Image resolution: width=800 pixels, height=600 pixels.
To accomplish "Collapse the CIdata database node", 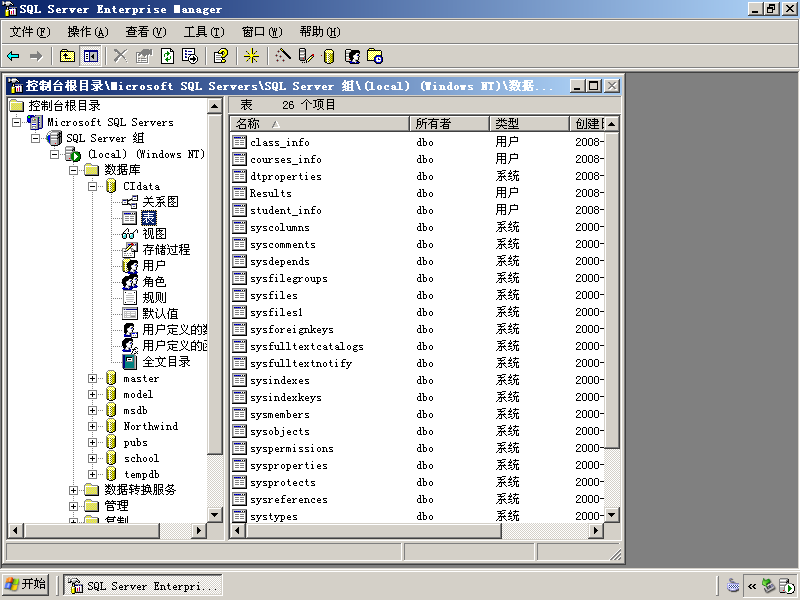I will (92, 186).
